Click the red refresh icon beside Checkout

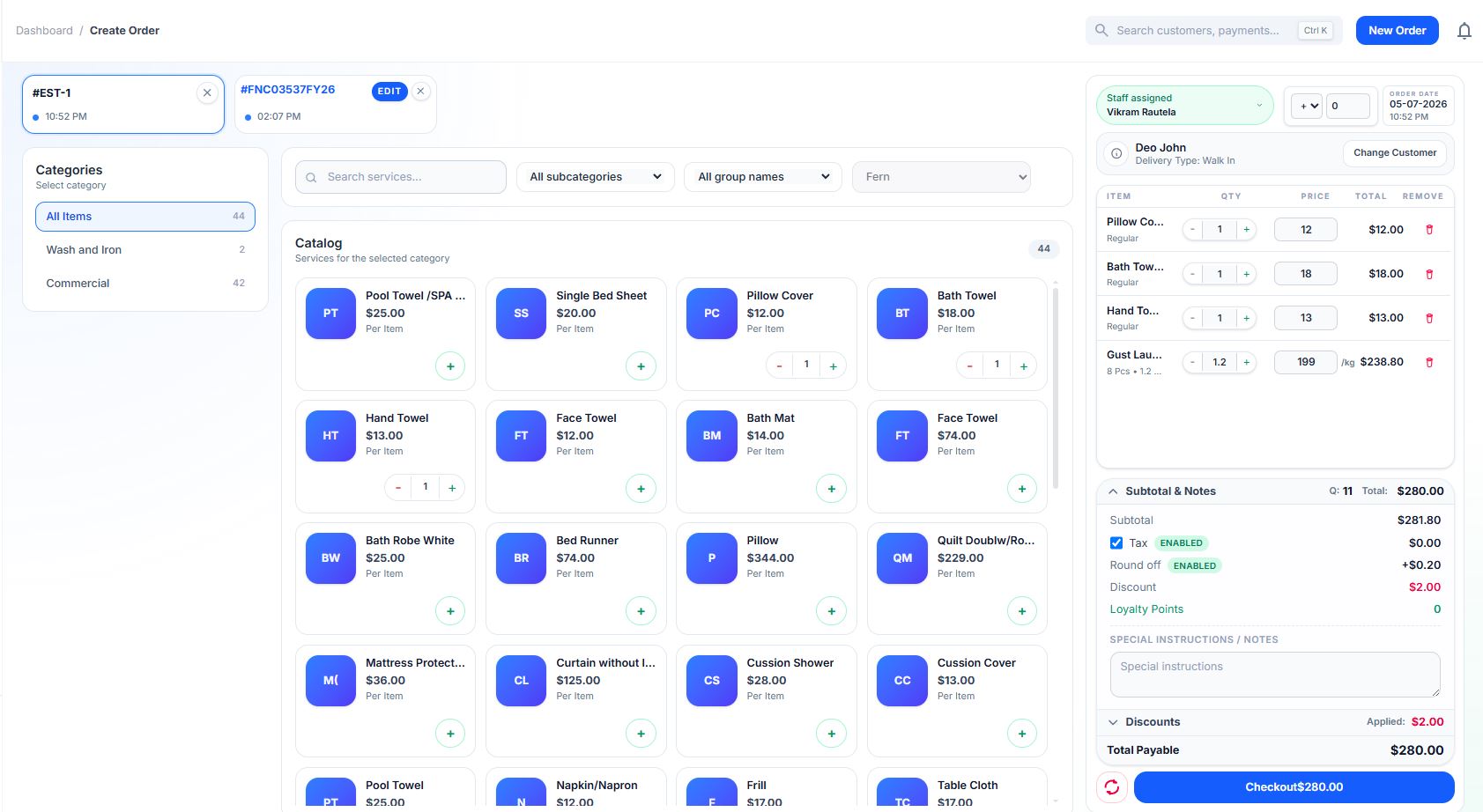1112,787
